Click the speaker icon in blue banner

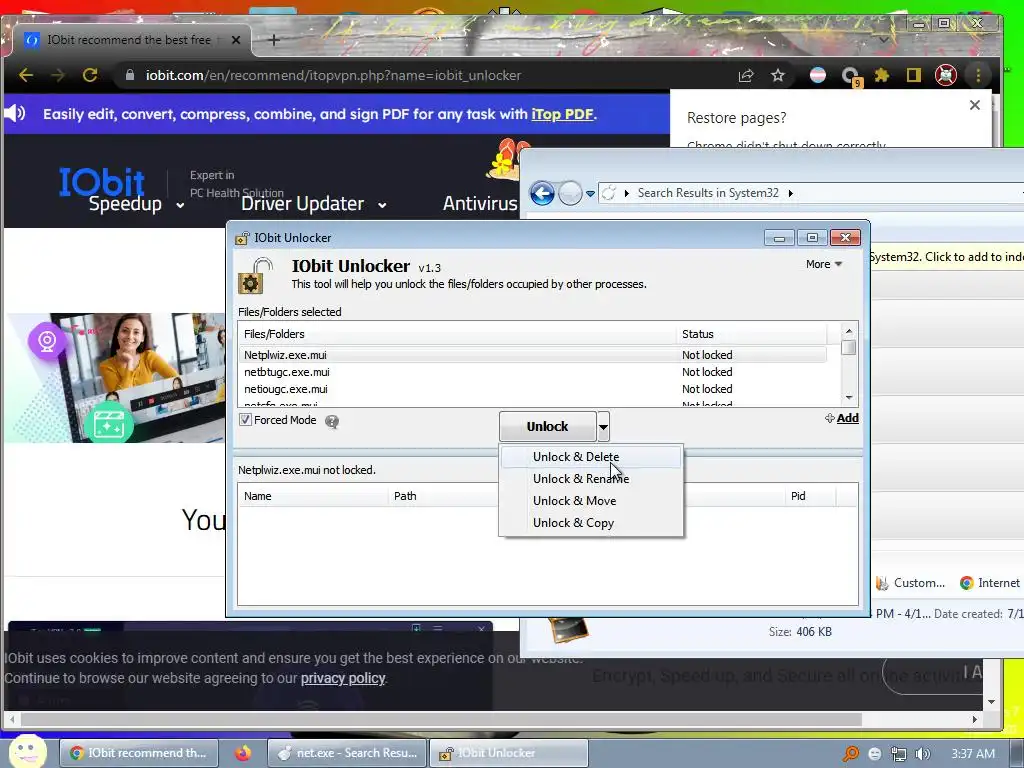point(15,114)
